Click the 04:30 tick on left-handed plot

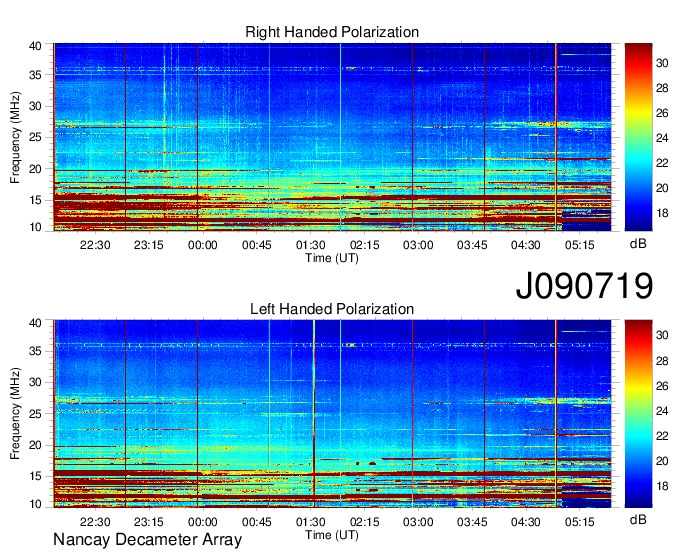pyautogui.click(x=526, y=522)
